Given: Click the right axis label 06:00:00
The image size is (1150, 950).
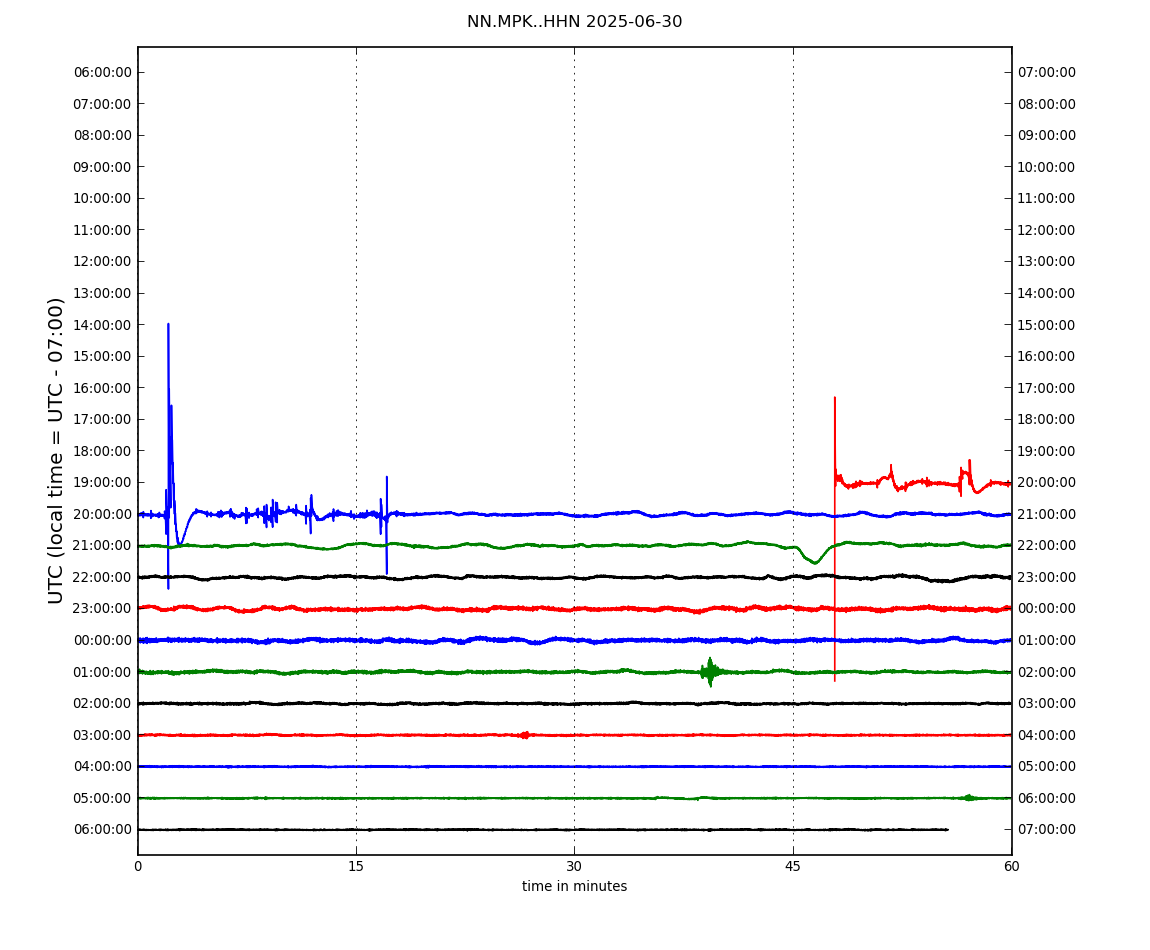Looking at the screenshot, I should point(1047,798).
